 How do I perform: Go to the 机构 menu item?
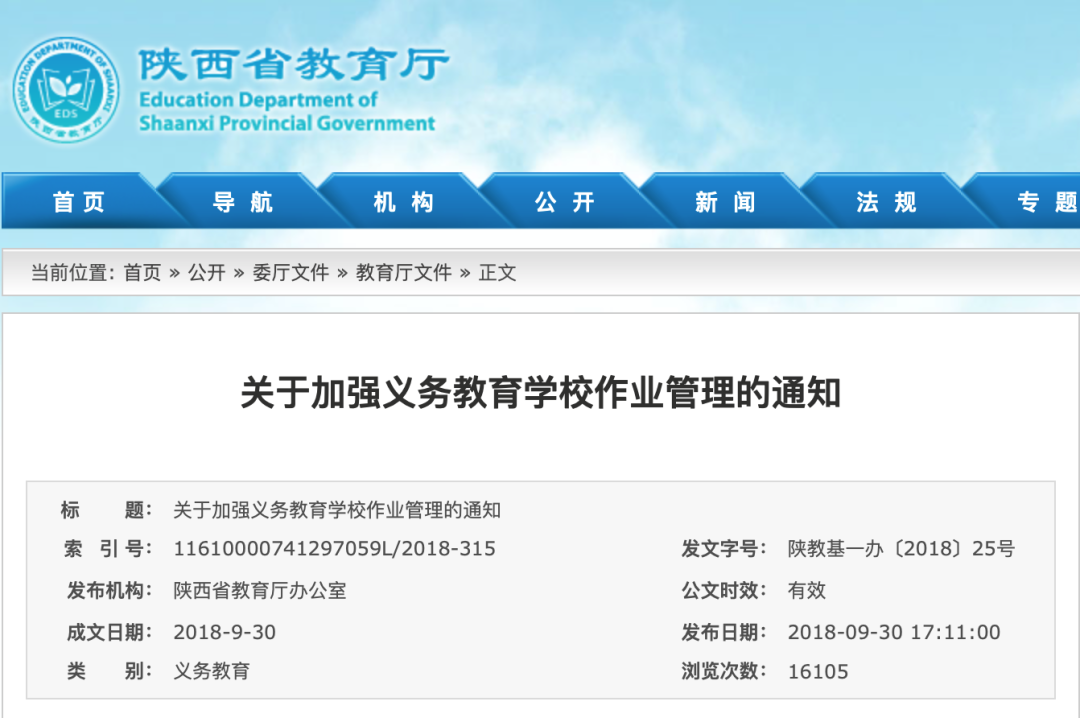[x=404, y=202]
